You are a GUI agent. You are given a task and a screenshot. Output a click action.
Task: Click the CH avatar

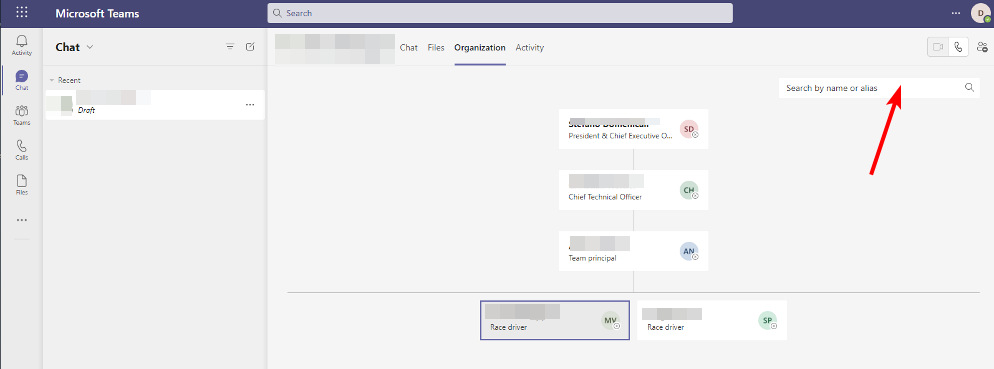click(688, 190)
